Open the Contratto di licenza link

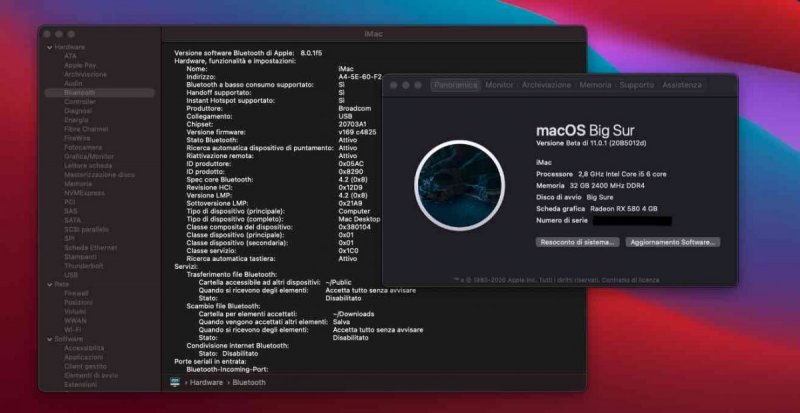click(630, 280)
